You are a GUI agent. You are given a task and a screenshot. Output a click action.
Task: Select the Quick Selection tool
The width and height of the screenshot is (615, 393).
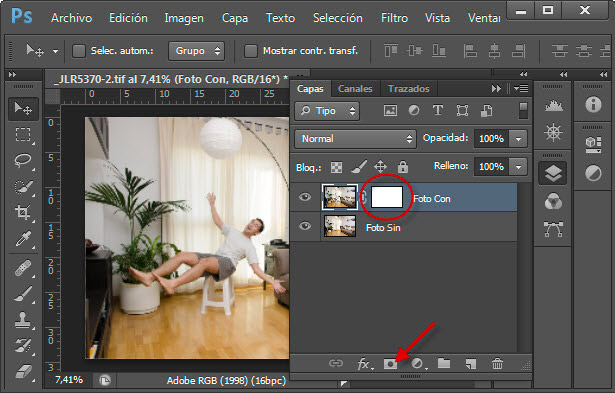(x=23, y=187)
